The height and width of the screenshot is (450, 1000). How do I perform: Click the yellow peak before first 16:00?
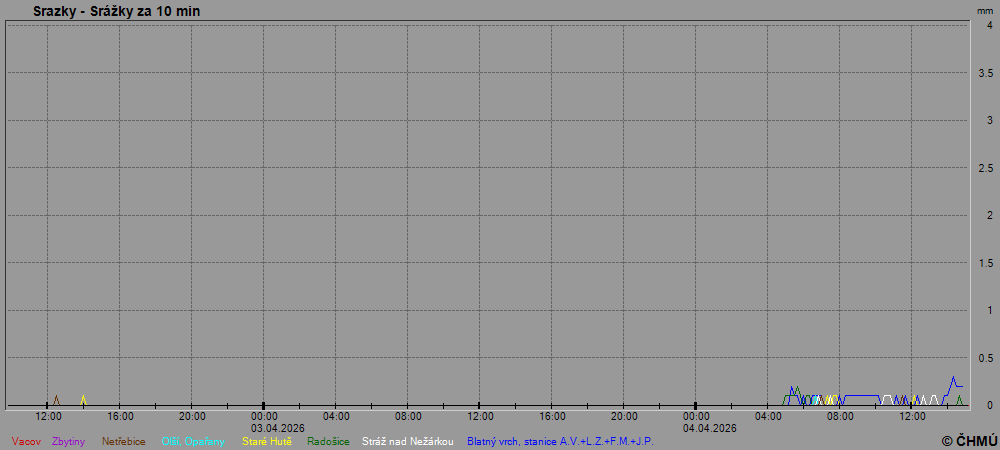click(x=83, y=397)
